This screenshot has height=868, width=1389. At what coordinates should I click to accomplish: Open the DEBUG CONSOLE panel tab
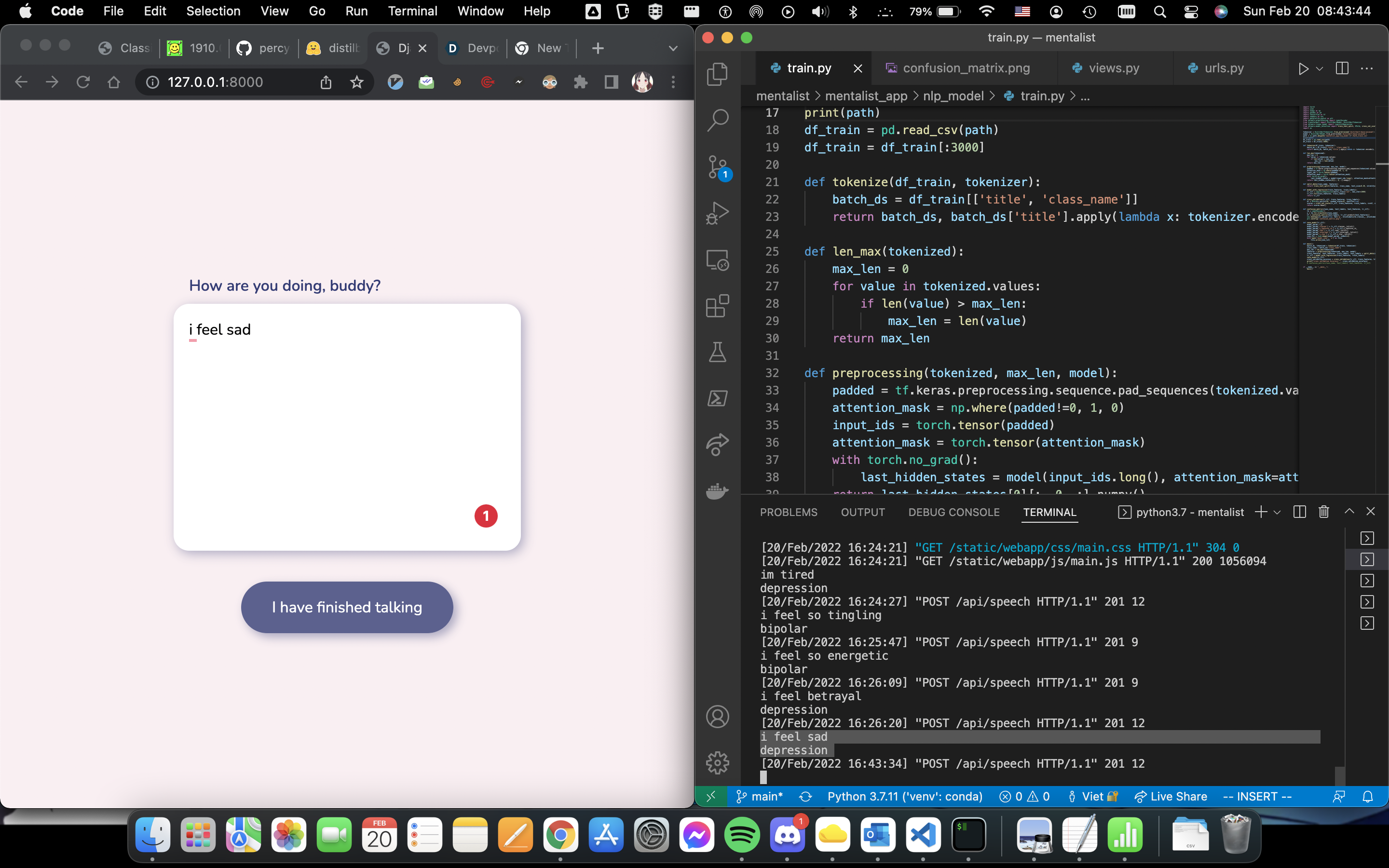[x=953, y=512]
